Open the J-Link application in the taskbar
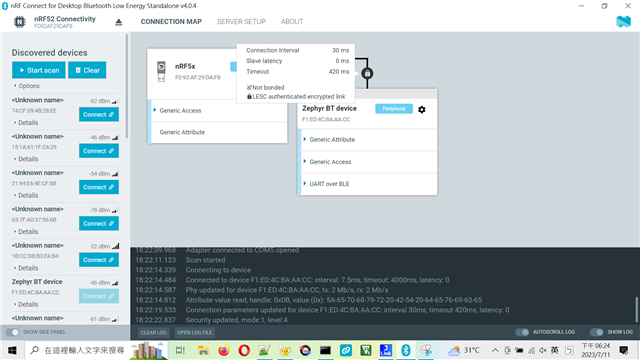The width and height of the screenshot is (640, 360). (386, 350)
